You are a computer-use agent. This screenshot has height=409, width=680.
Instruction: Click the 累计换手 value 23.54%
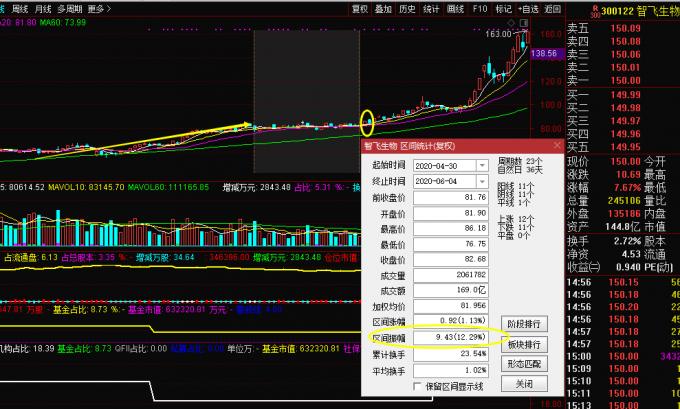click(451, 354)
